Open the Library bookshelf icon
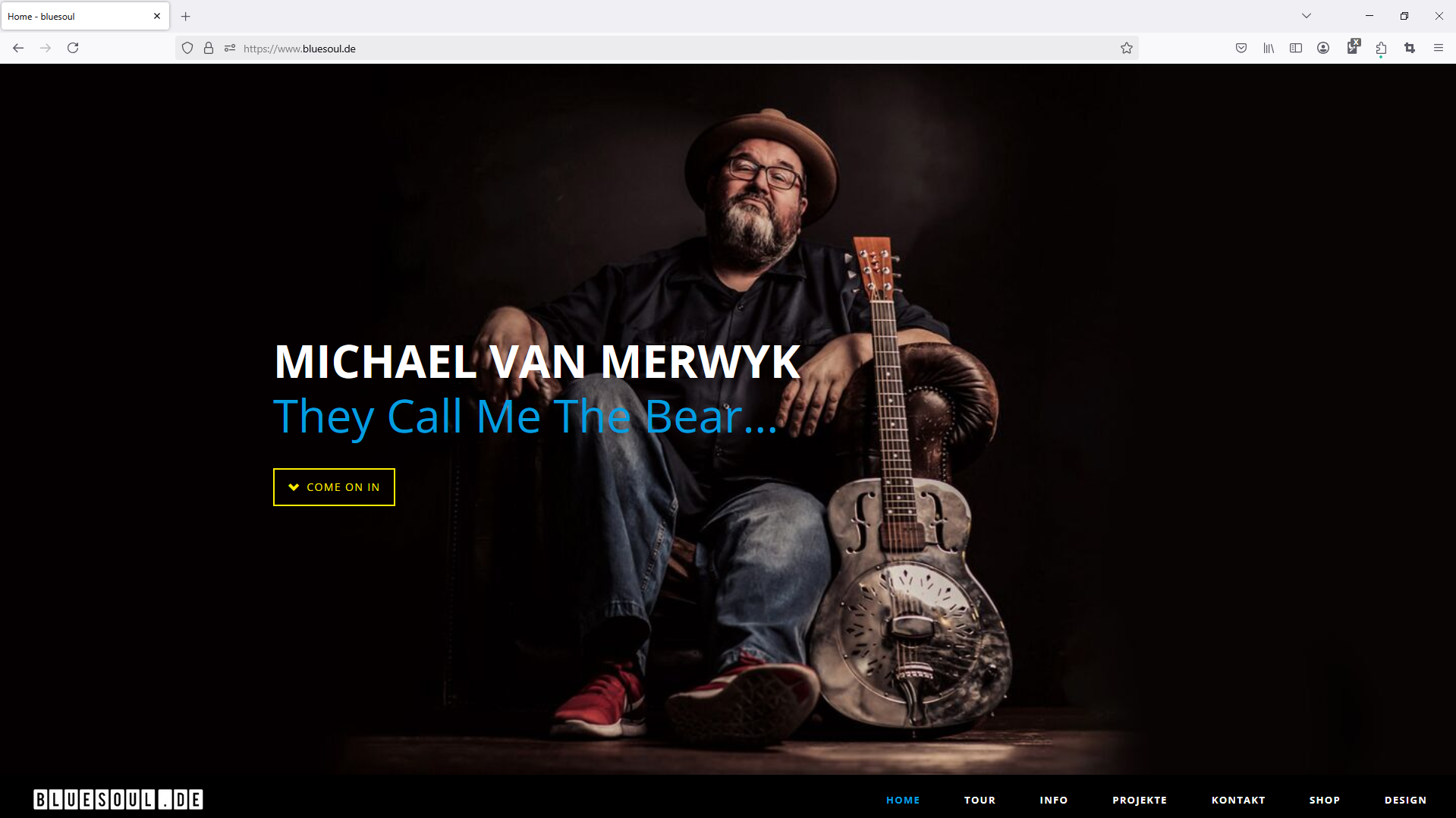 [x=1269, y=48]
